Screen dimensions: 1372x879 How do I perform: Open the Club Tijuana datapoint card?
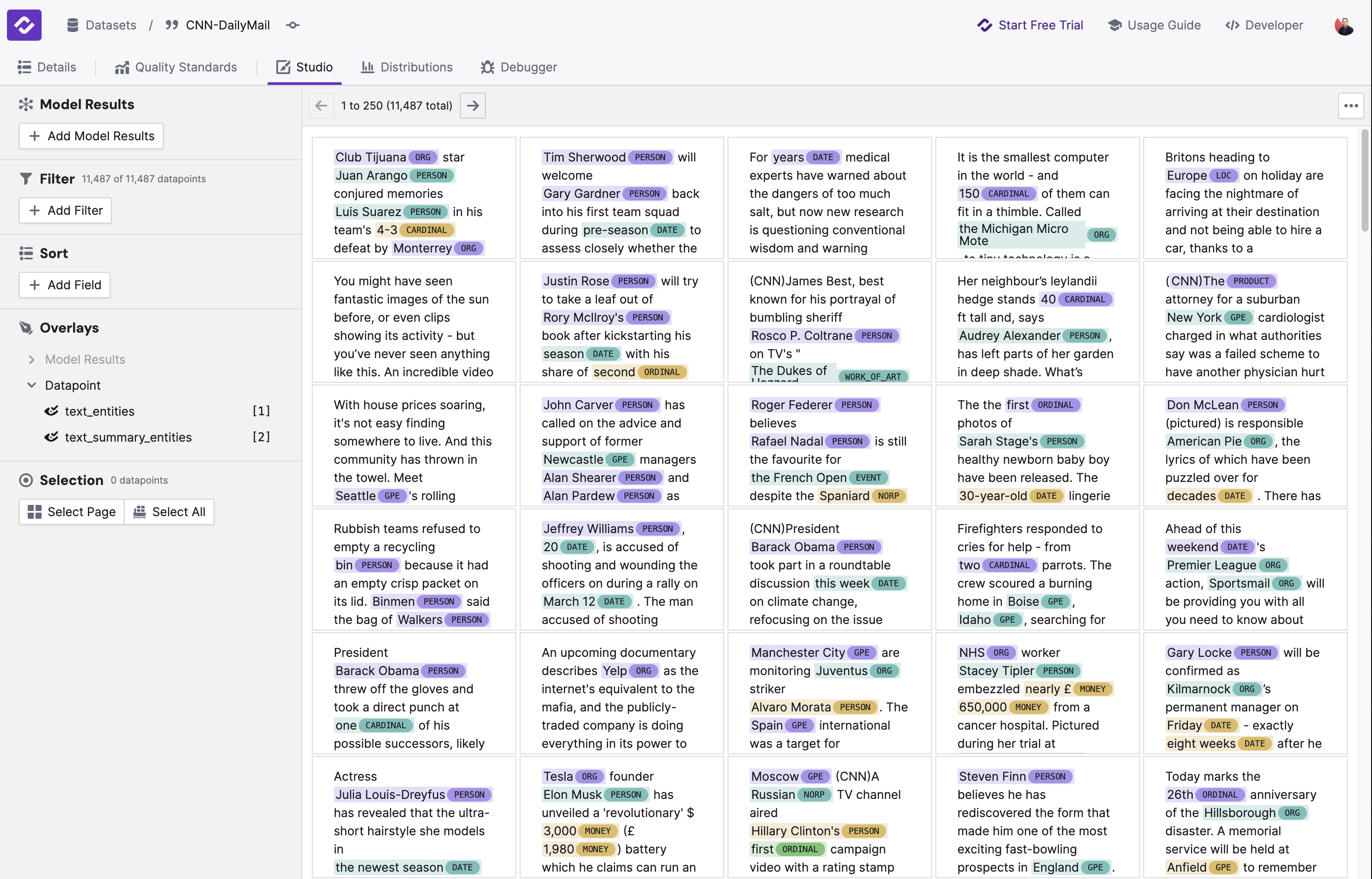[414, 198]
